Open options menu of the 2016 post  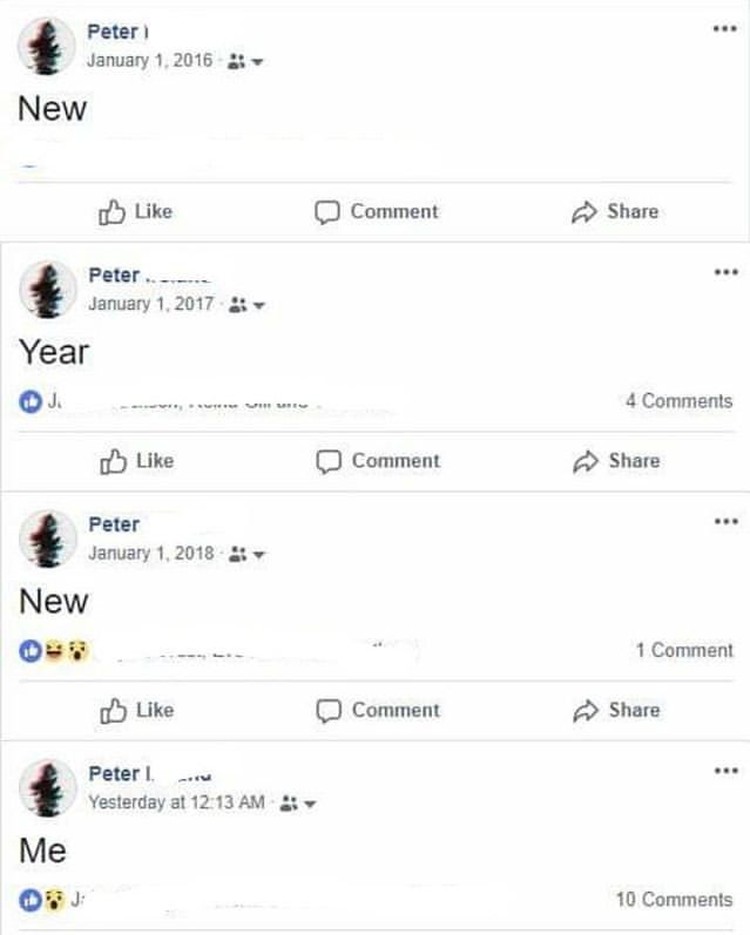[725, 29]
